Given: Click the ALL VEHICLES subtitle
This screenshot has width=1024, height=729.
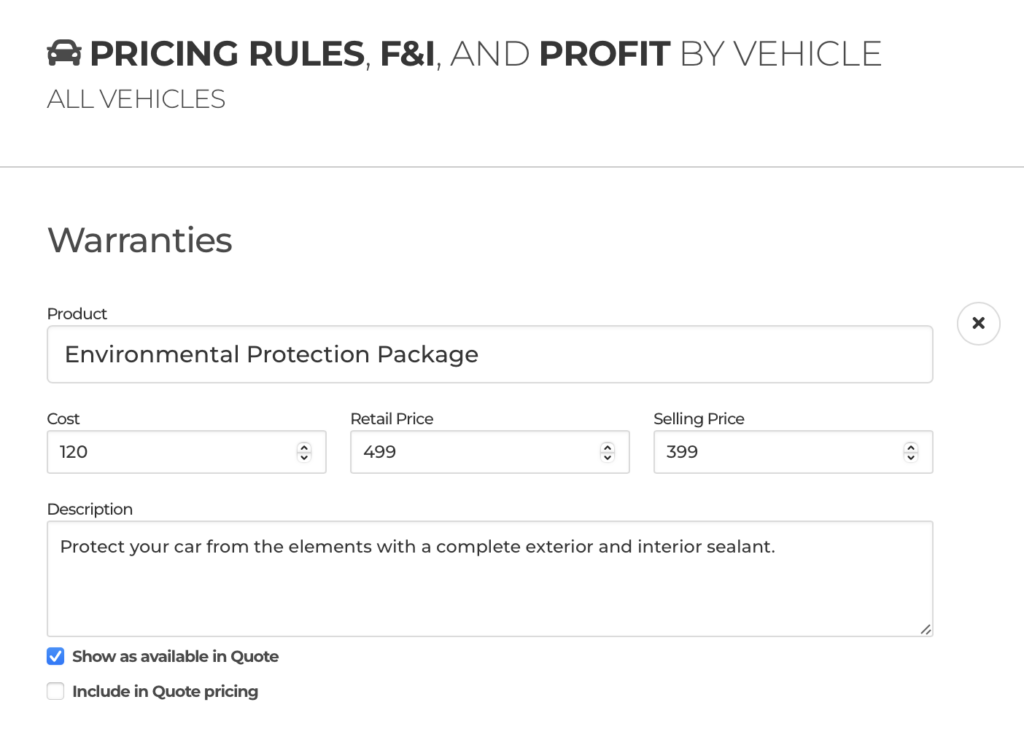Looking at the screenshot, I should 136,99.
